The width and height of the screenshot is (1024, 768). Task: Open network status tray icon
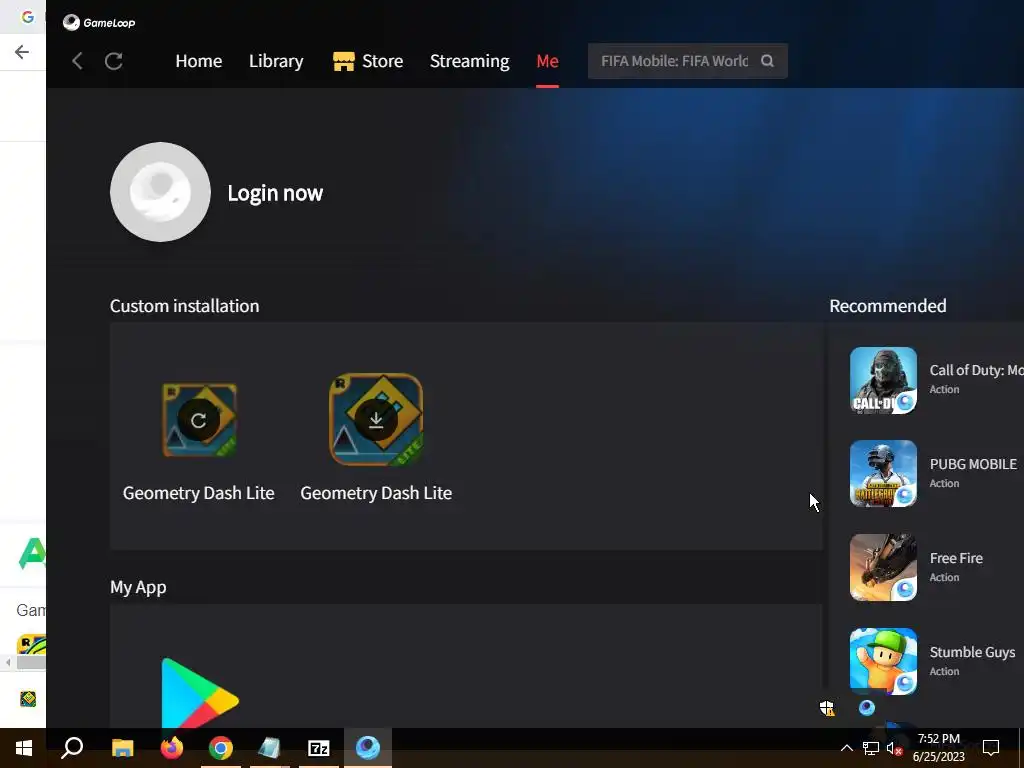tap(871, 748)
